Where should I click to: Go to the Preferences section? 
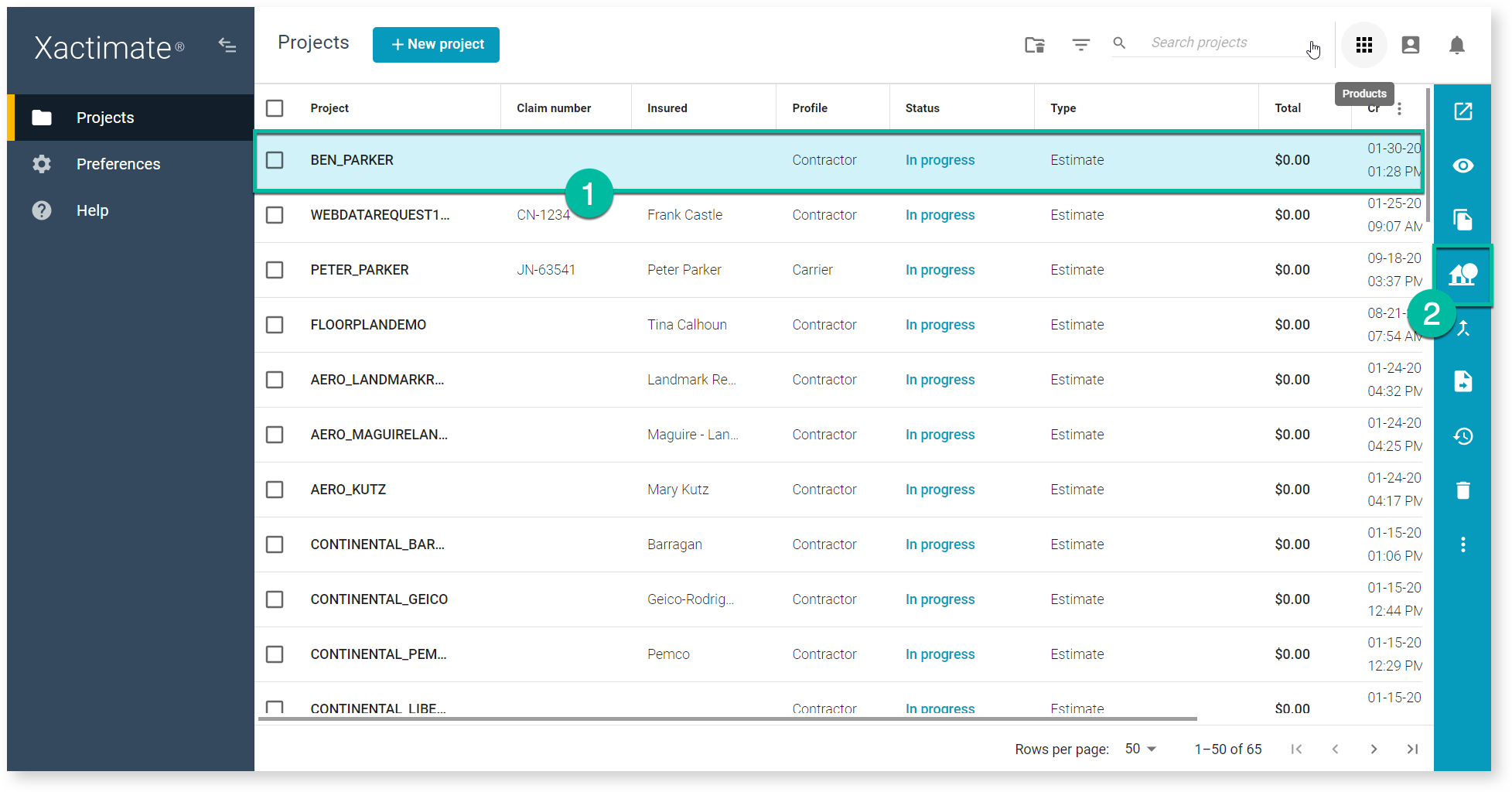(x=118, y=164)
